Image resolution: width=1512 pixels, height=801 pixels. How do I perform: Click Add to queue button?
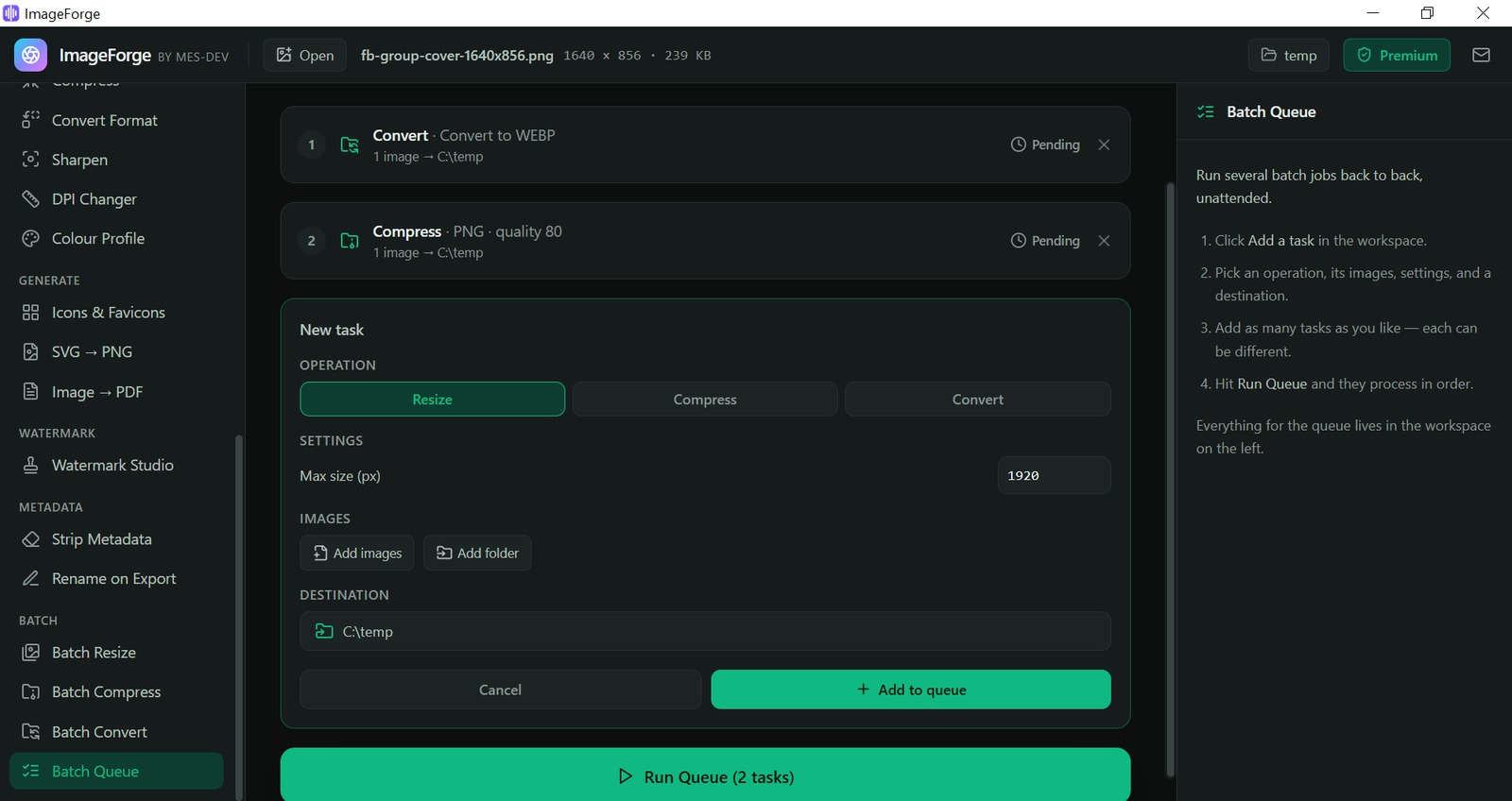tap(911, 690)
